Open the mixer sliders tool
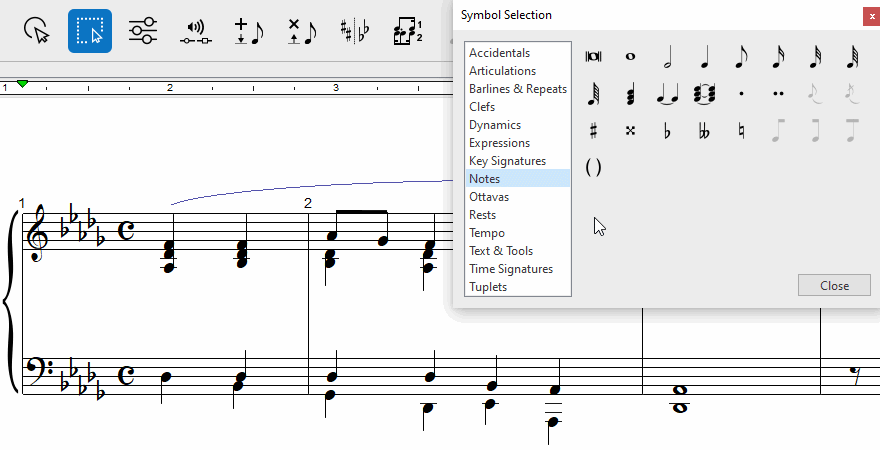 click(x=143, y=30)
